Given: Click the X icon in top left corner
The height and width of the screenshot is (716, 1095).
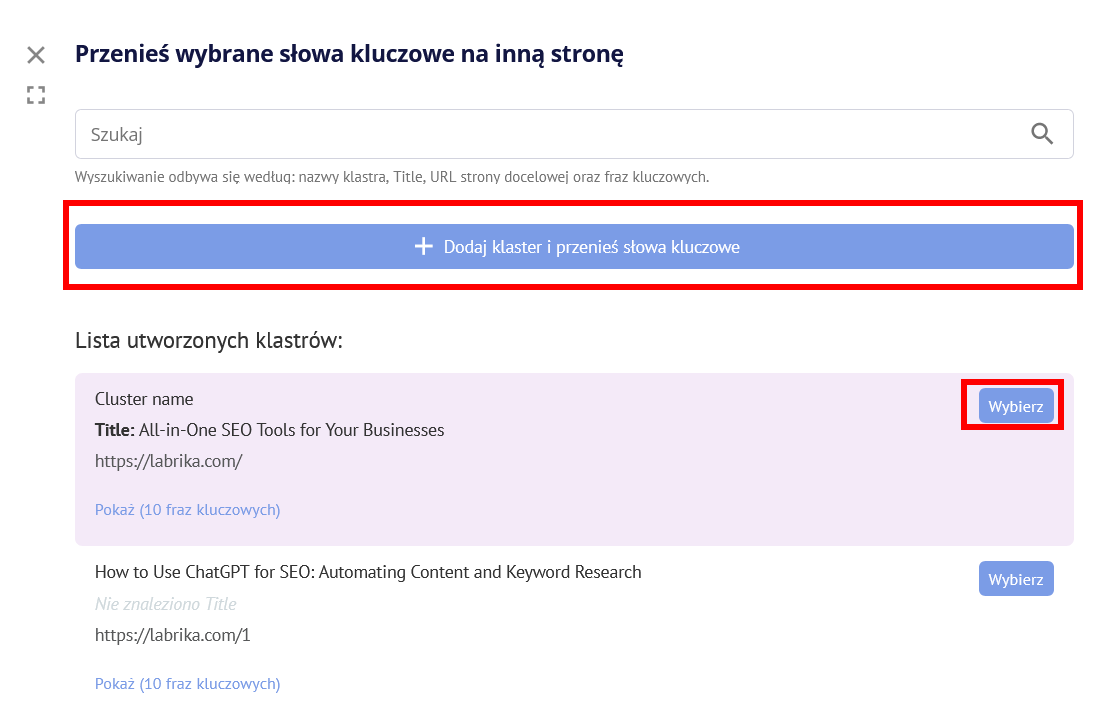Looking at the screenshot, I should [36, 55].
